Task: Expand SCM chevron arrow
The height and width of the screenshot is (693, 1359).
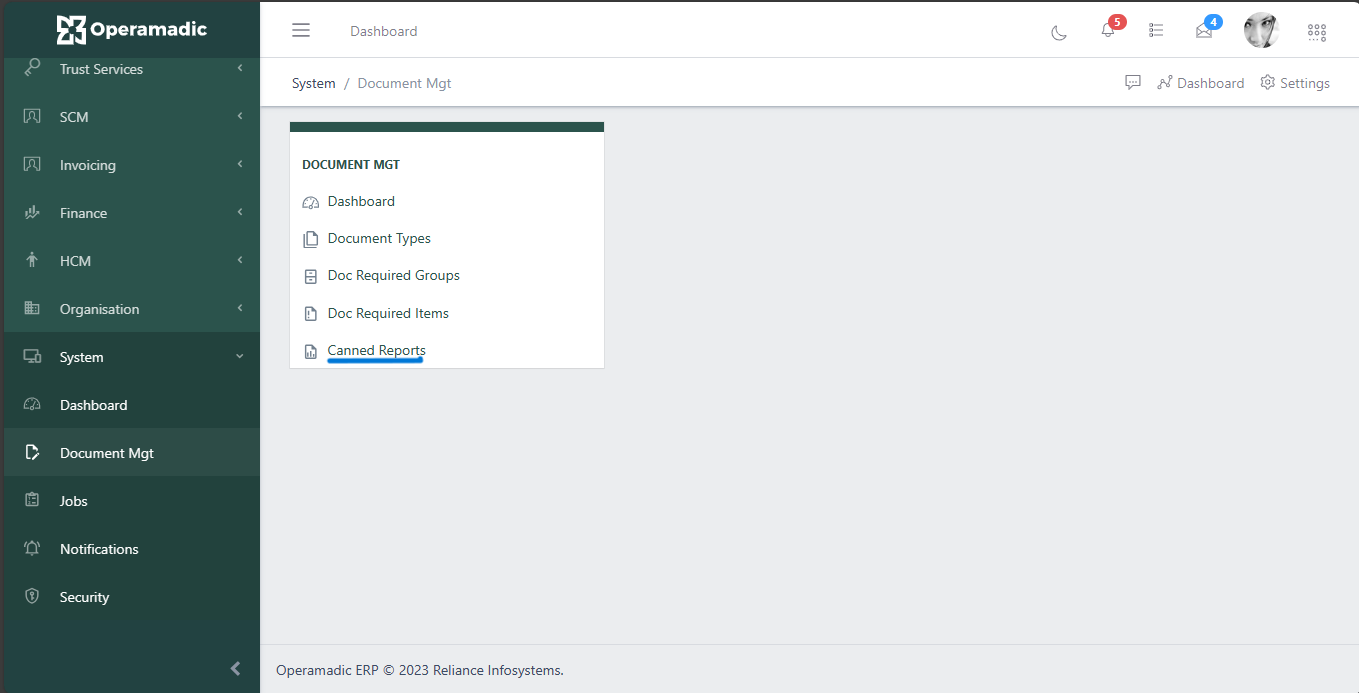Action: [240, 116]
